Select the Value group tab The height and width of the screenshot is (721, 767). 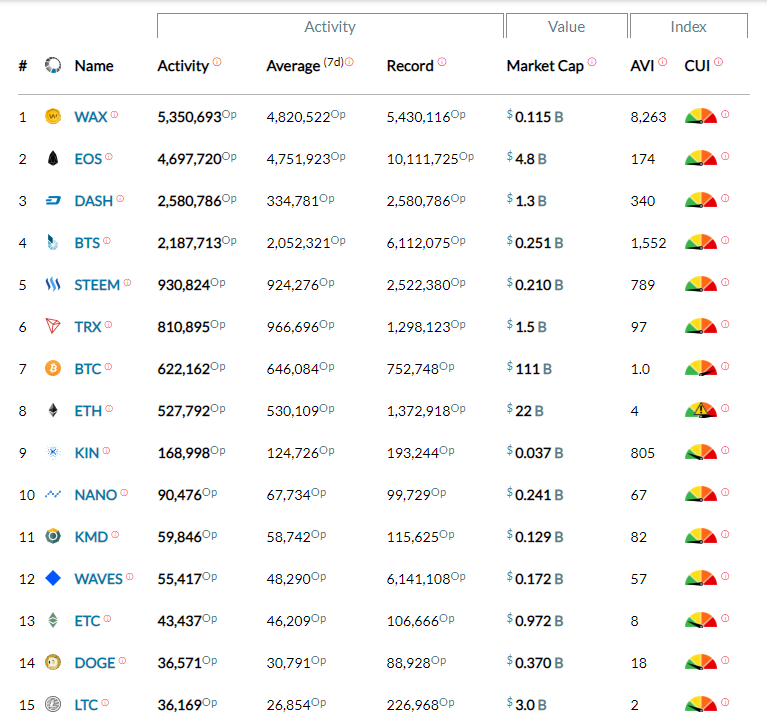(566, 26)
